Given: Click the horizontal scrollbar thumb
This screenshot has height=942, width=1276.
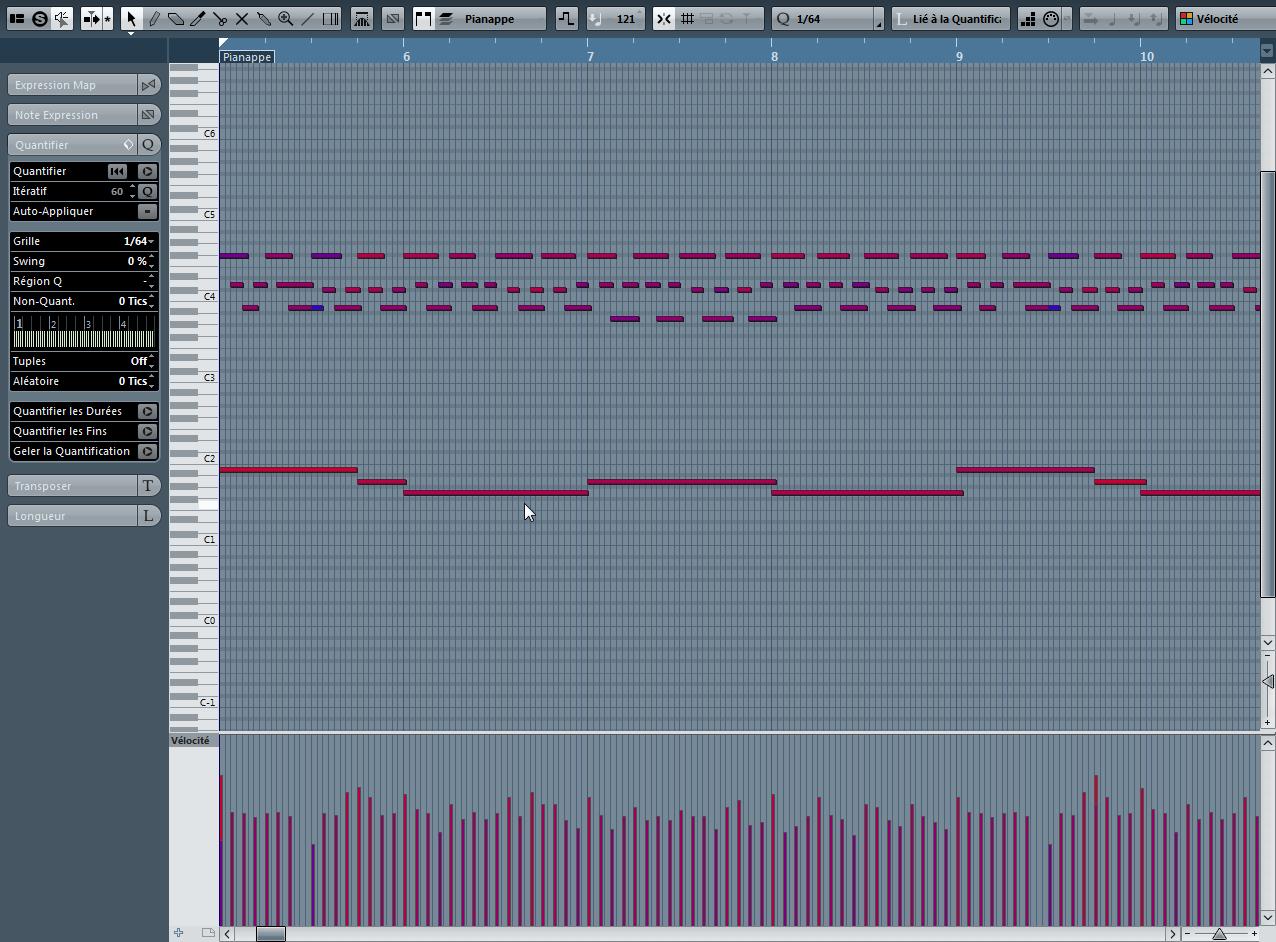Looking at the screenshot, I should 270,934.
